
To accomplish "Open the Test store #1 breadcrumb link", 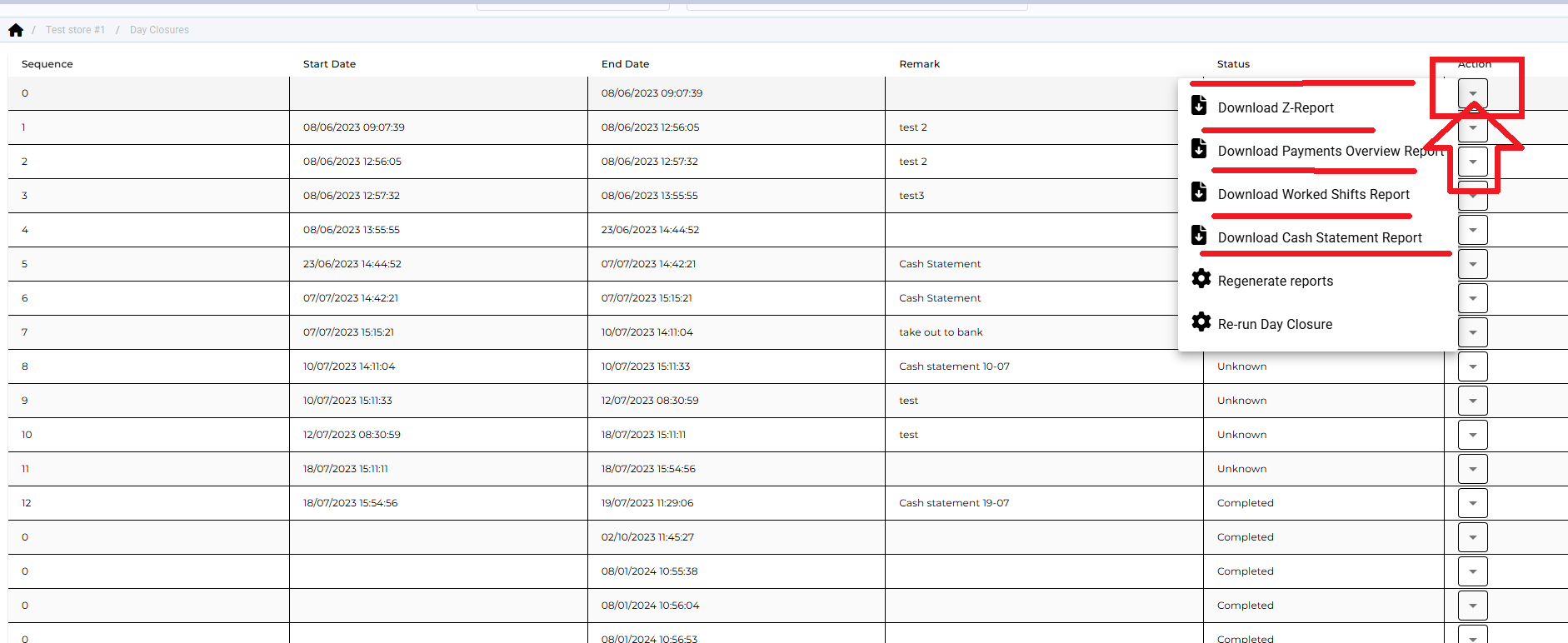I will (75, 30).
